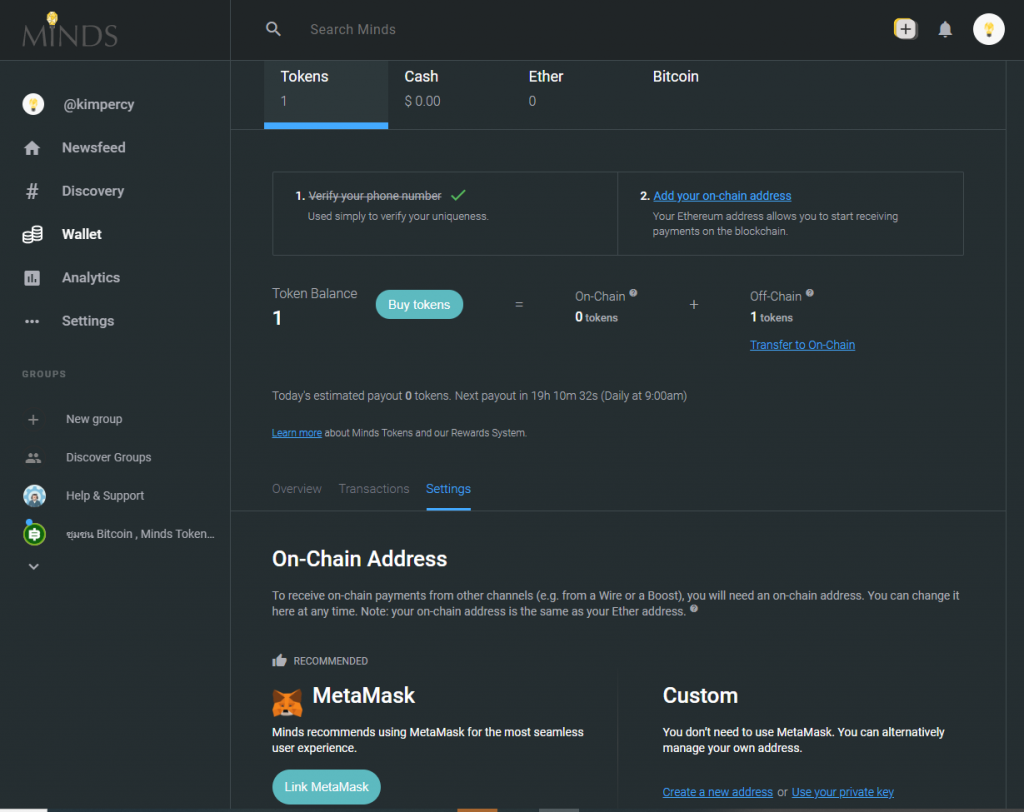Open the sidebar Settings text label
The width and height of the screenshot is (1024, 812).
(x=88, y=321)
